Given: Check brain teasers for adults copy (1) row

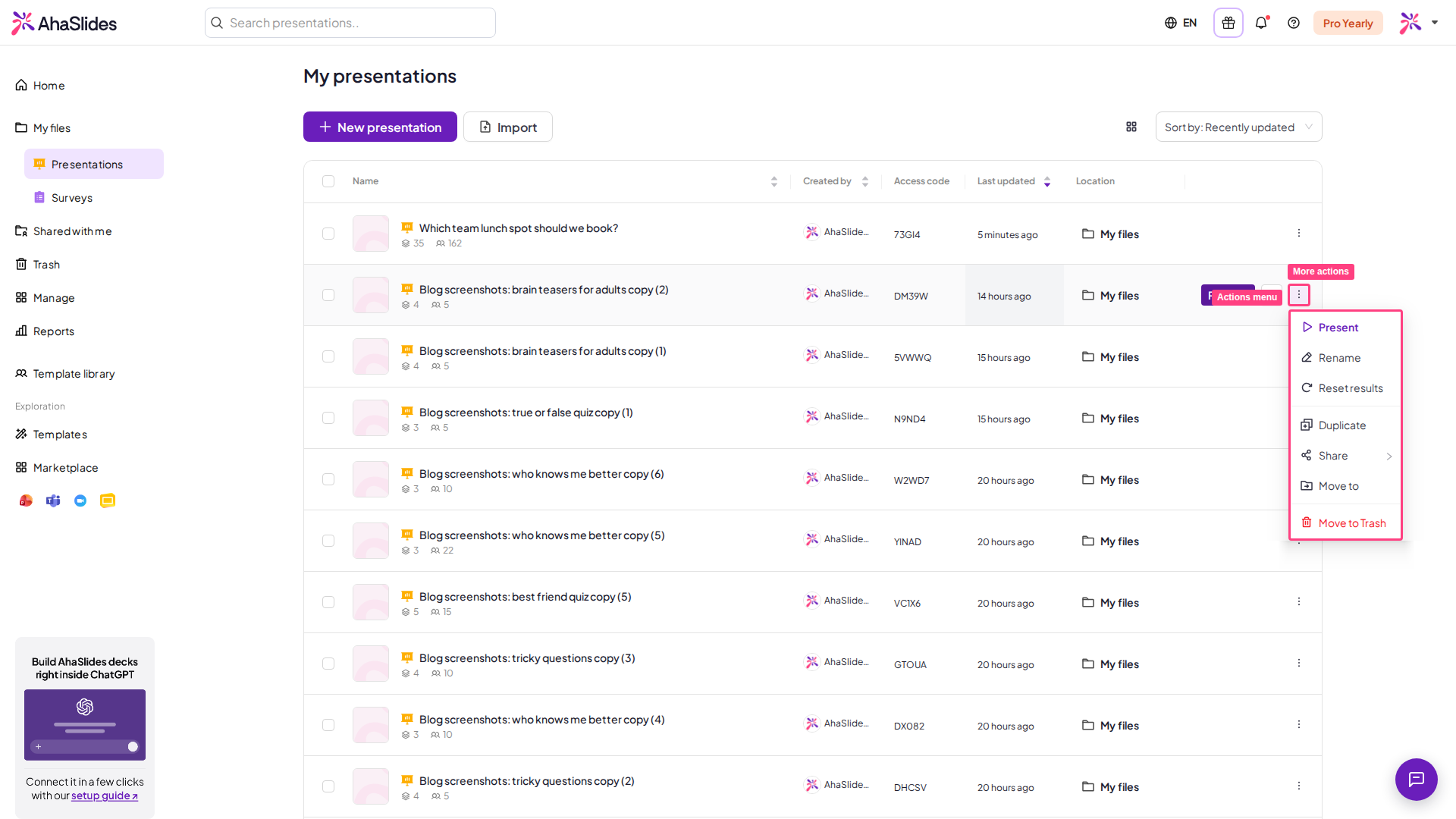Looking at the screenshot, I should (328, 356).
